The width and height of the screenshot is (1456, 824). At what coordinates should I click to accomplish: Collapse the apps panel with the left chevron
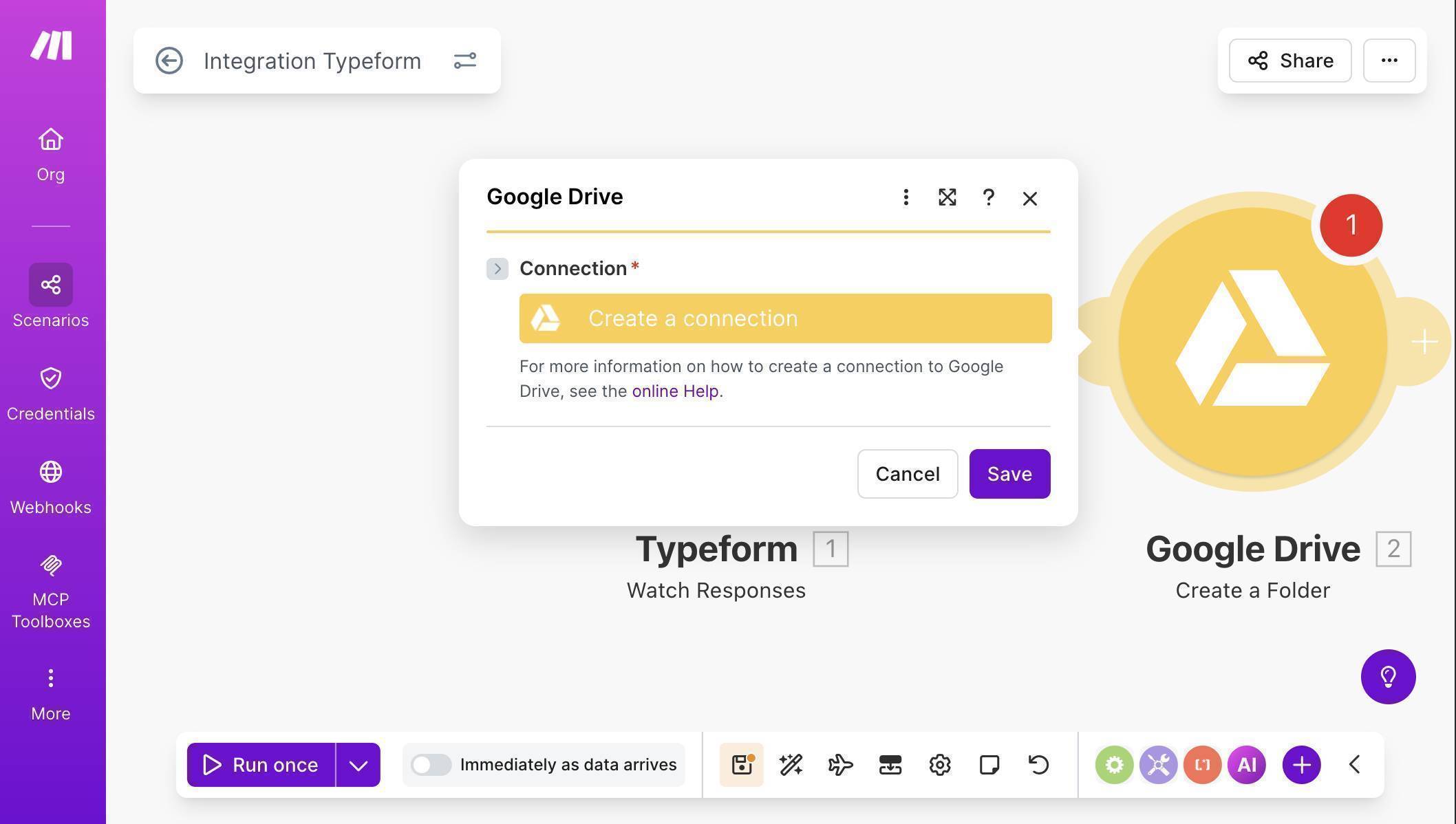tap(1354, 764)
